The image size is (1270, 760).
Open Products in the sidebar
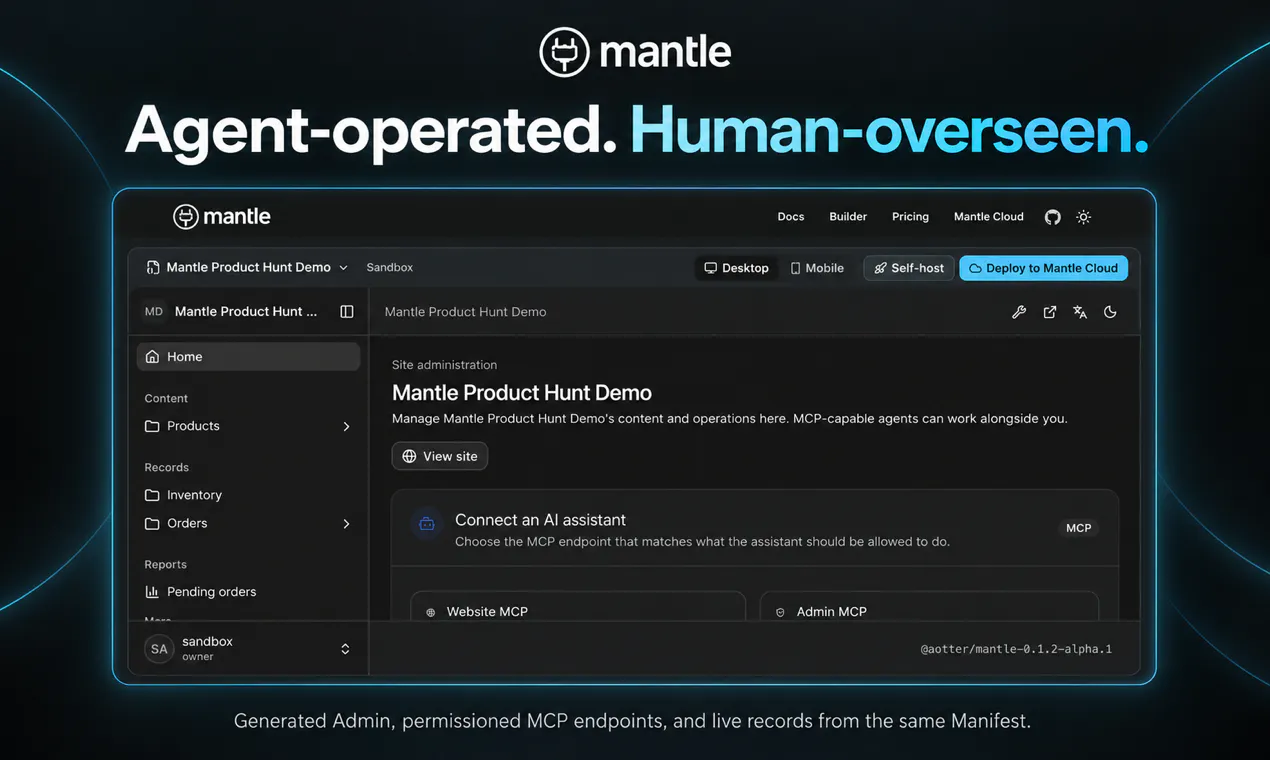click(248, 426)
